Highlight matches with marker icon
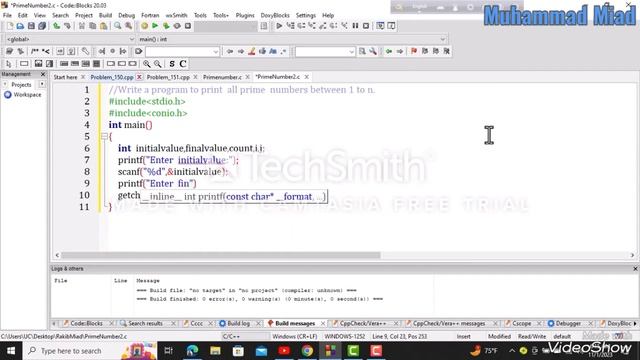640x360 pixels. (252, 51)
